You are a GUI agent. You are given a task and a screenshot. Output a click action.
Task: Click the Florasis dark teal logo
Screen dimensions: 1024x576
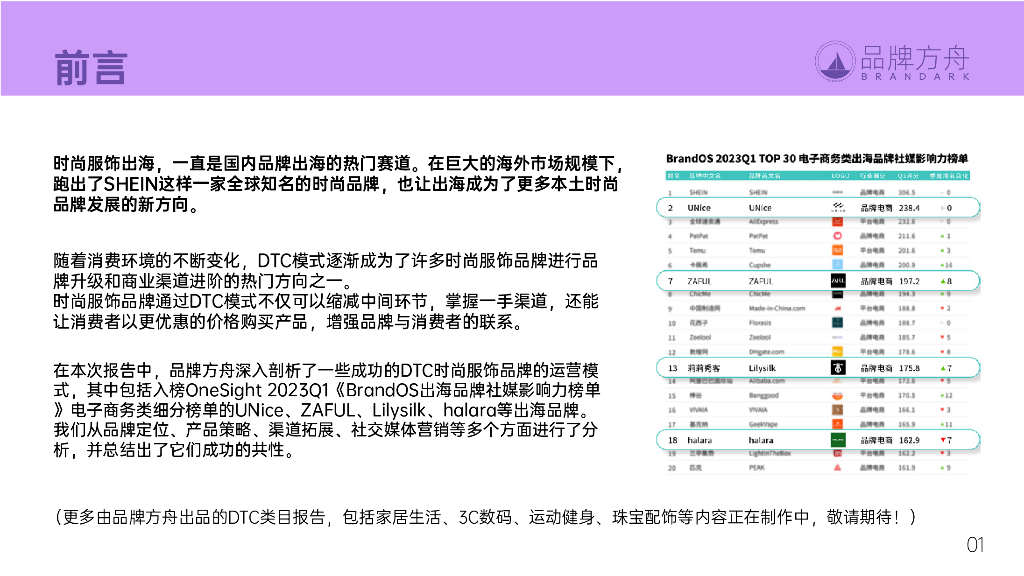tap(837, 323)
